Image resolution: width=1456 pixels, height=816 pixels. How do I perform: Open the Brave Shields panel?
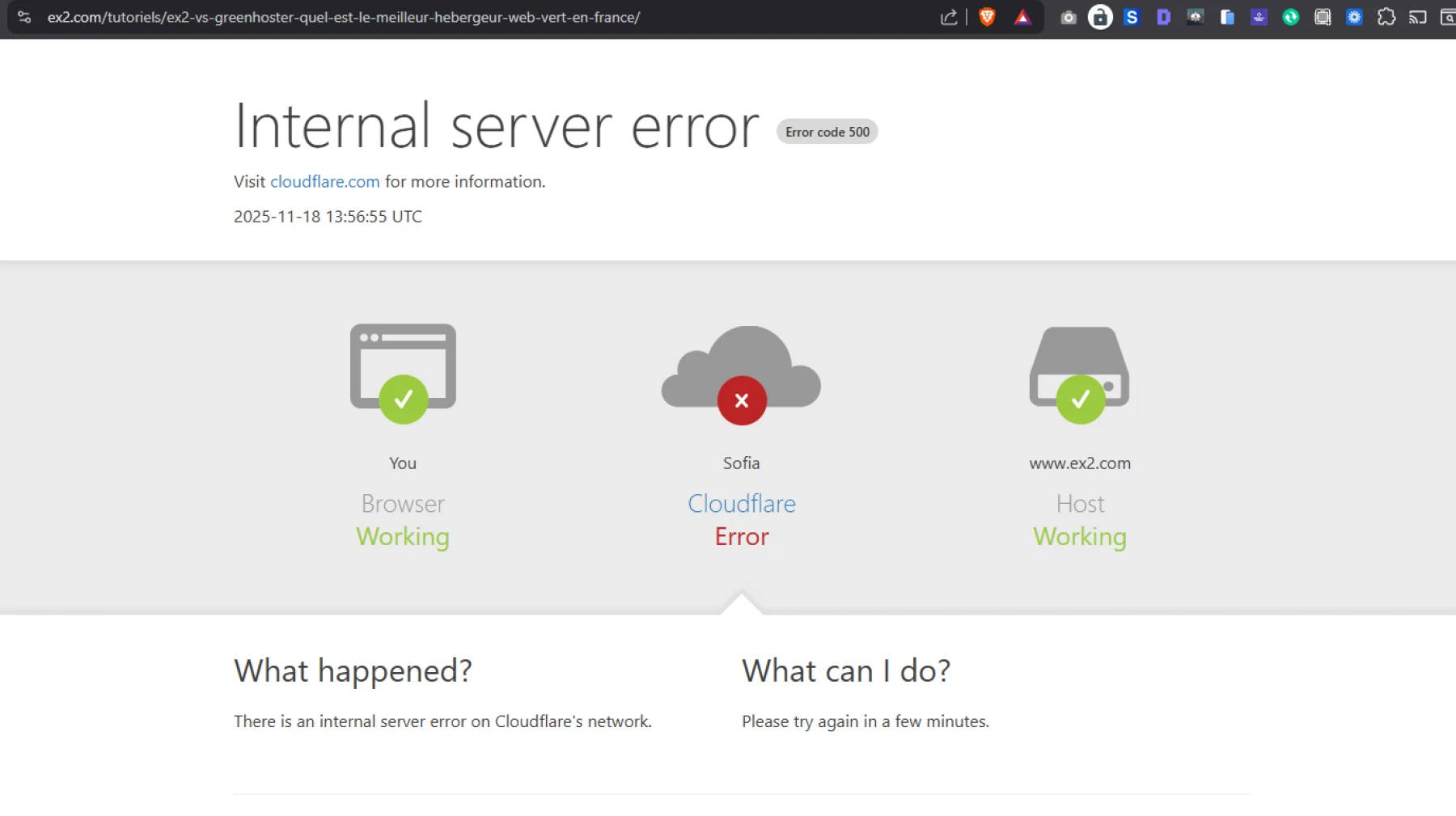(988, 17)
